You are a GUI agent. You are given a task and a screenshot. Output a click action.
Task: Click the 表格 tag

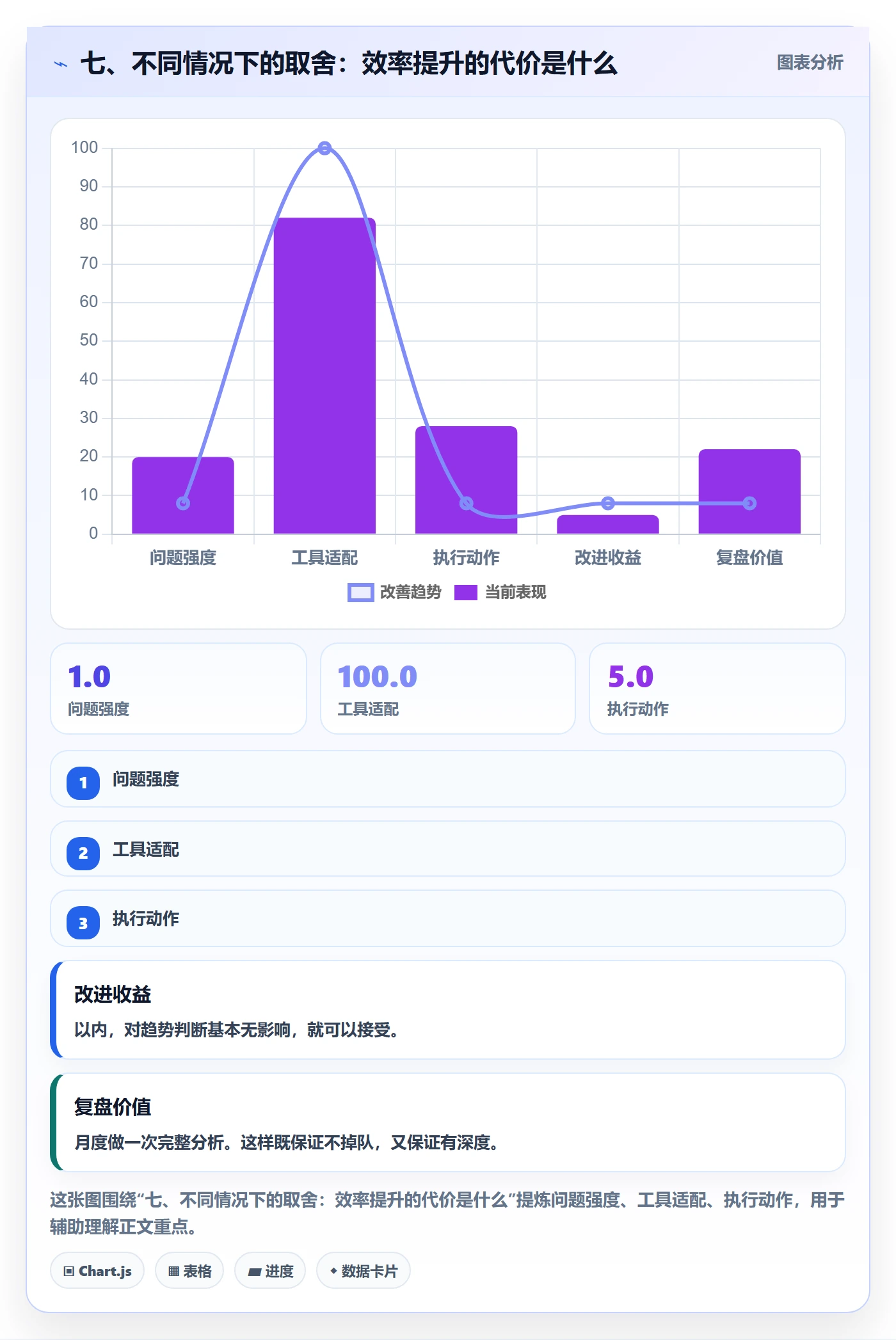click(189, 1271)
